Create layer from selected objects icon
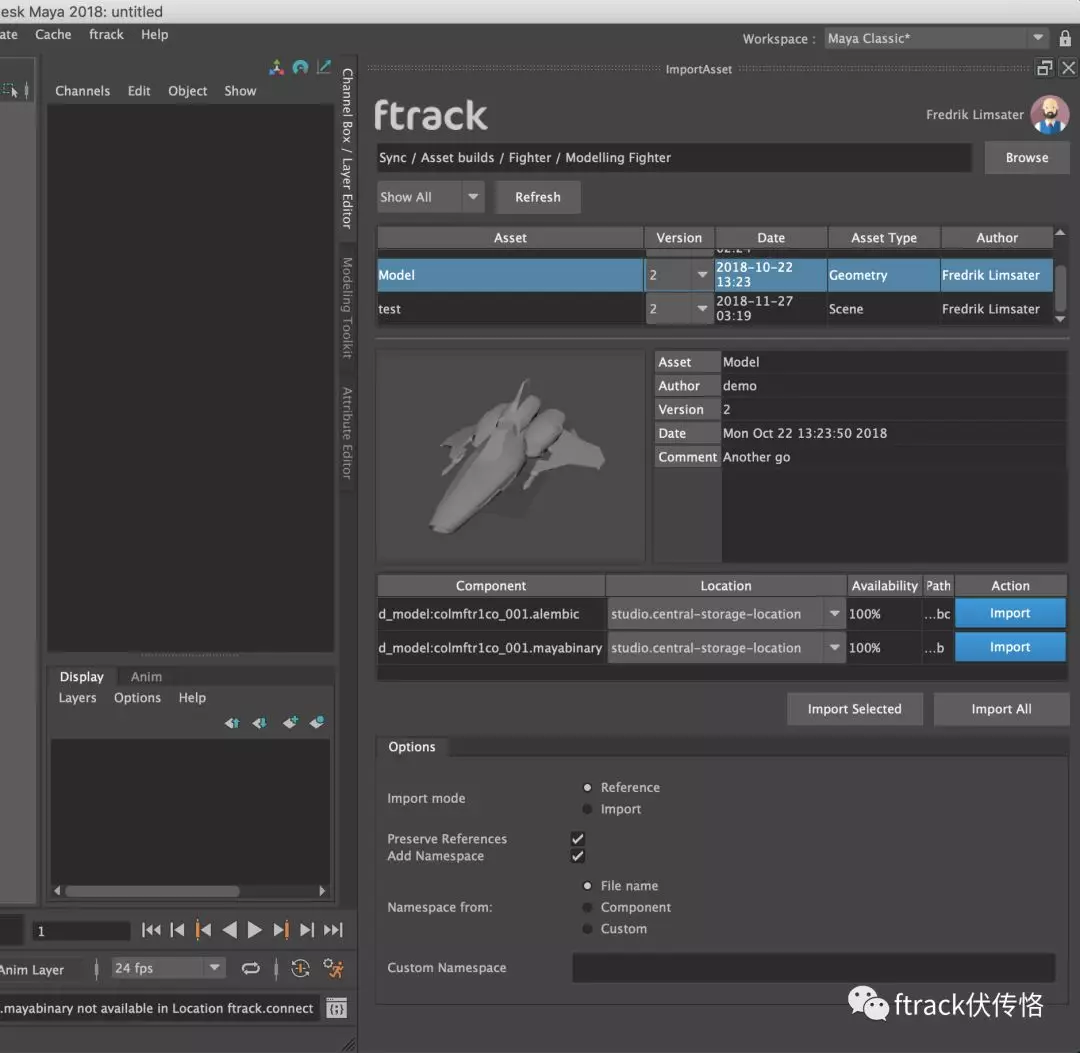 tap(317, 722)
